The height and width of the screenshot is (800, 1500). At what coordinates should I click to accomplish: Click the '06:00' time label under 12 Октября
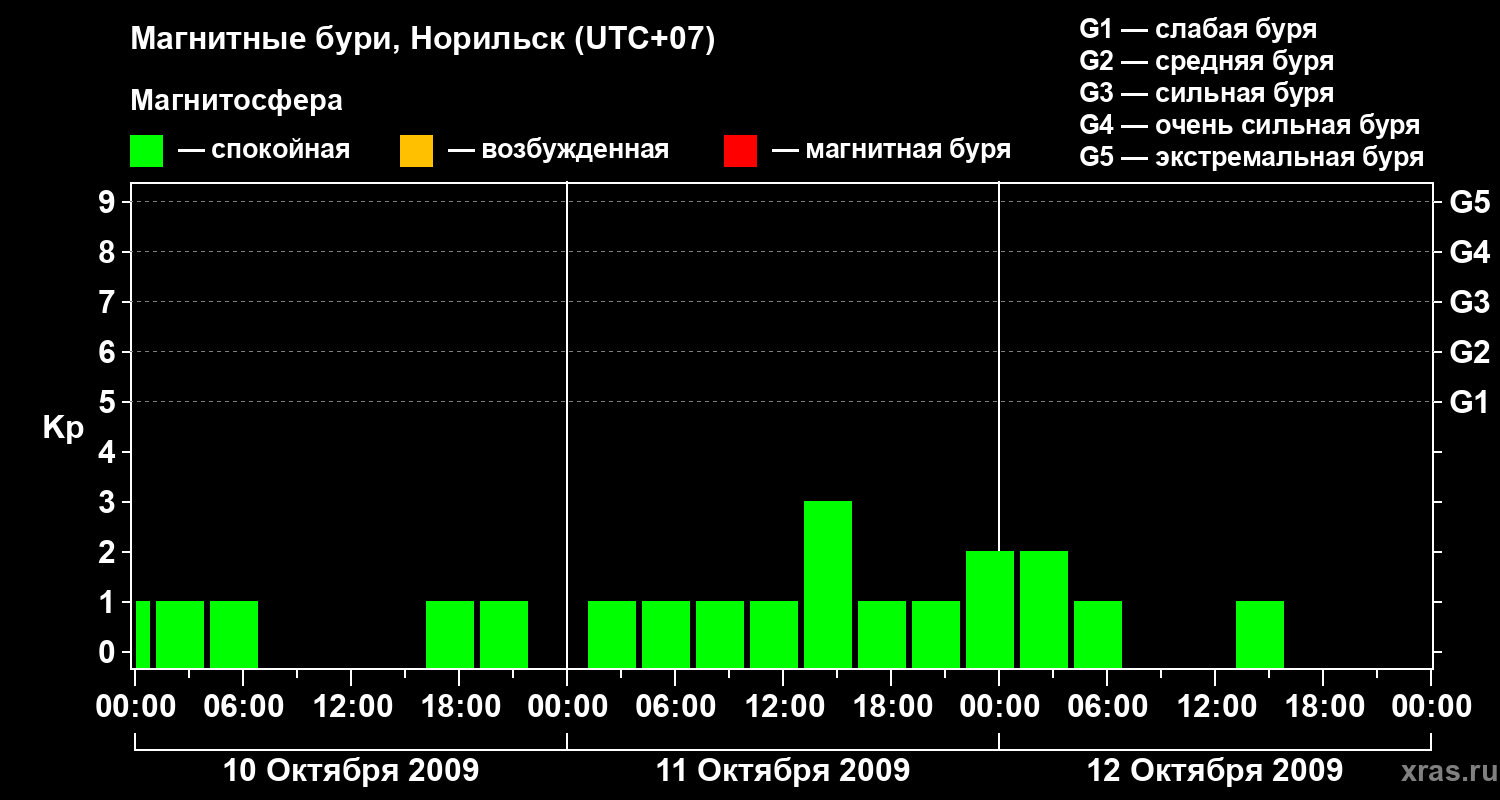(1107, 706)
